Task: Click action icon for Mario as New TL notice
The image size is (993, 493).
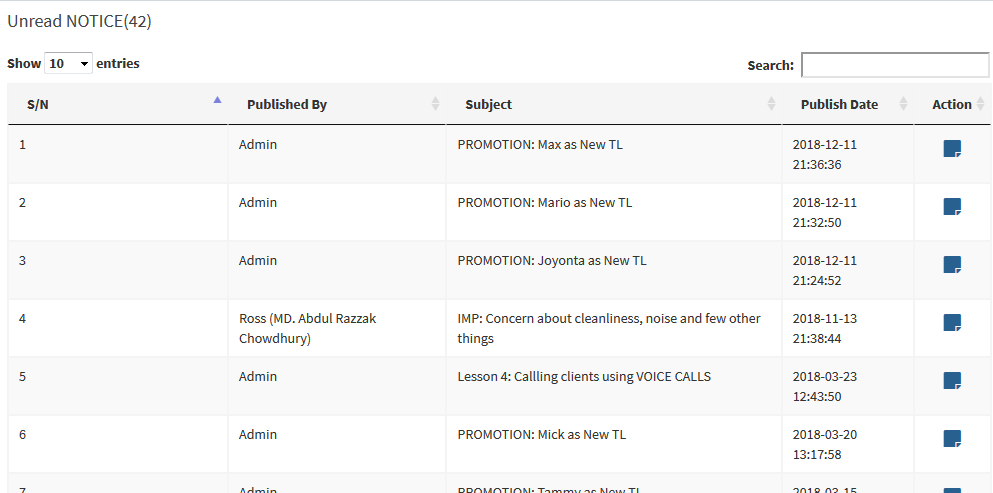Action: click(x=952, y=207)
